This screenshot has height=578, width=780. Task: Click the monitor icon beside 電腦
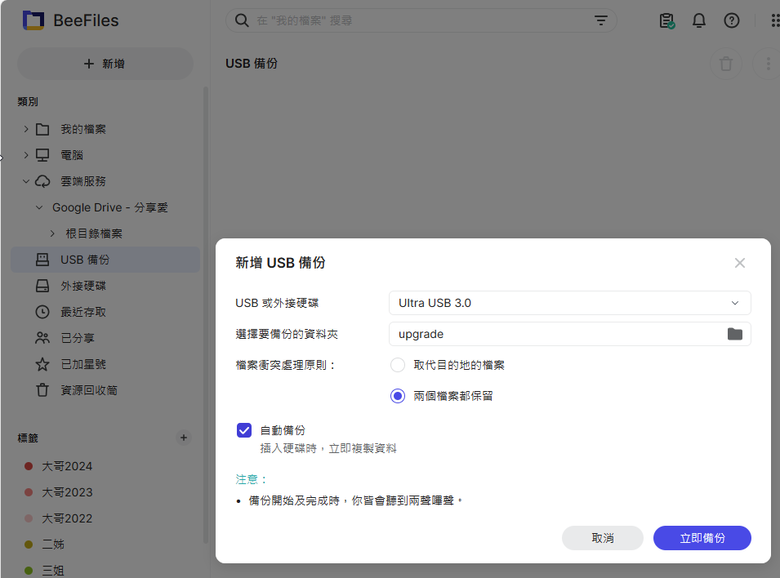click(43, 155)
